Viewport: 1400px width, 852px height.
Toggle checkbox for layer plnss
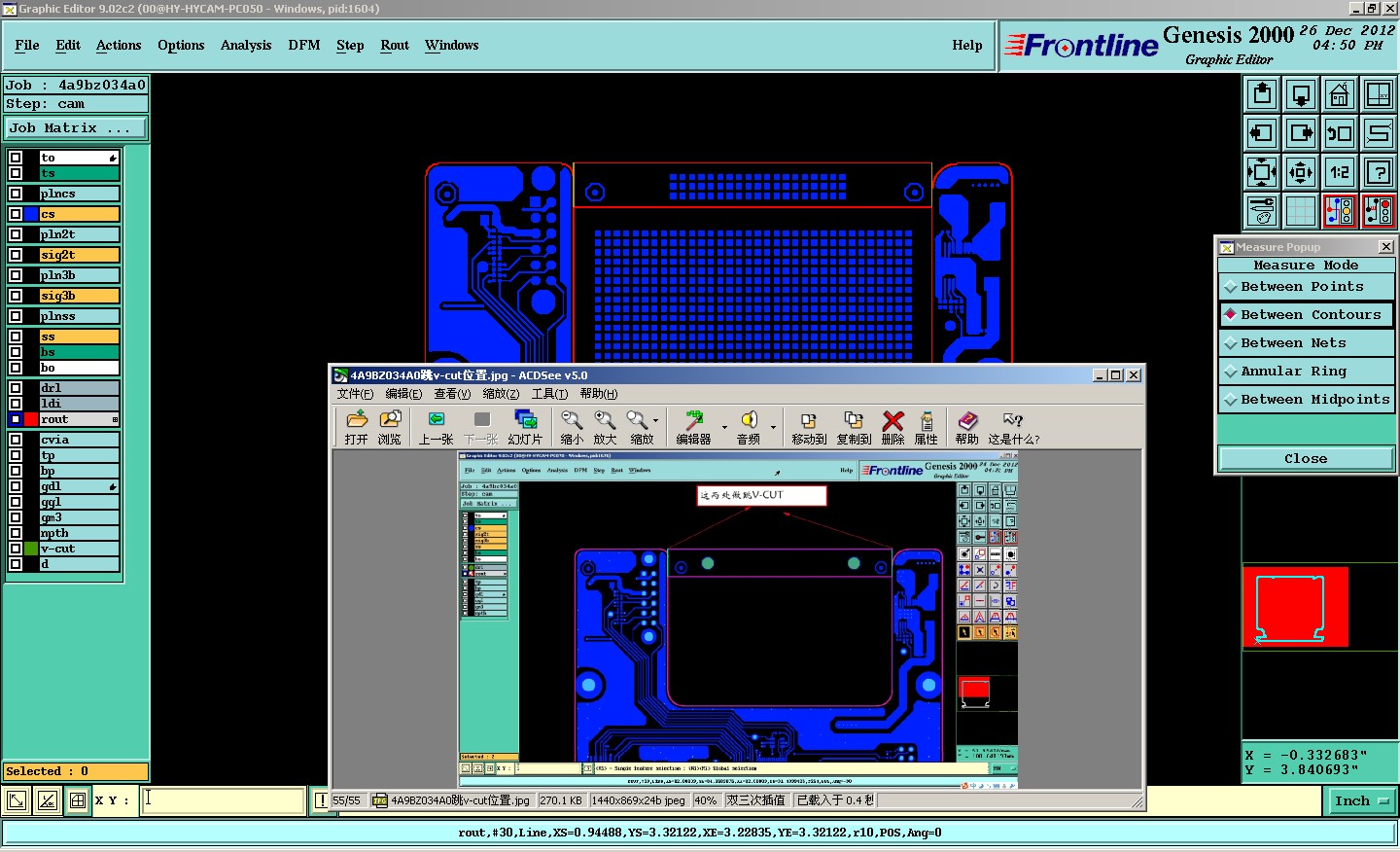coord(16,316)
